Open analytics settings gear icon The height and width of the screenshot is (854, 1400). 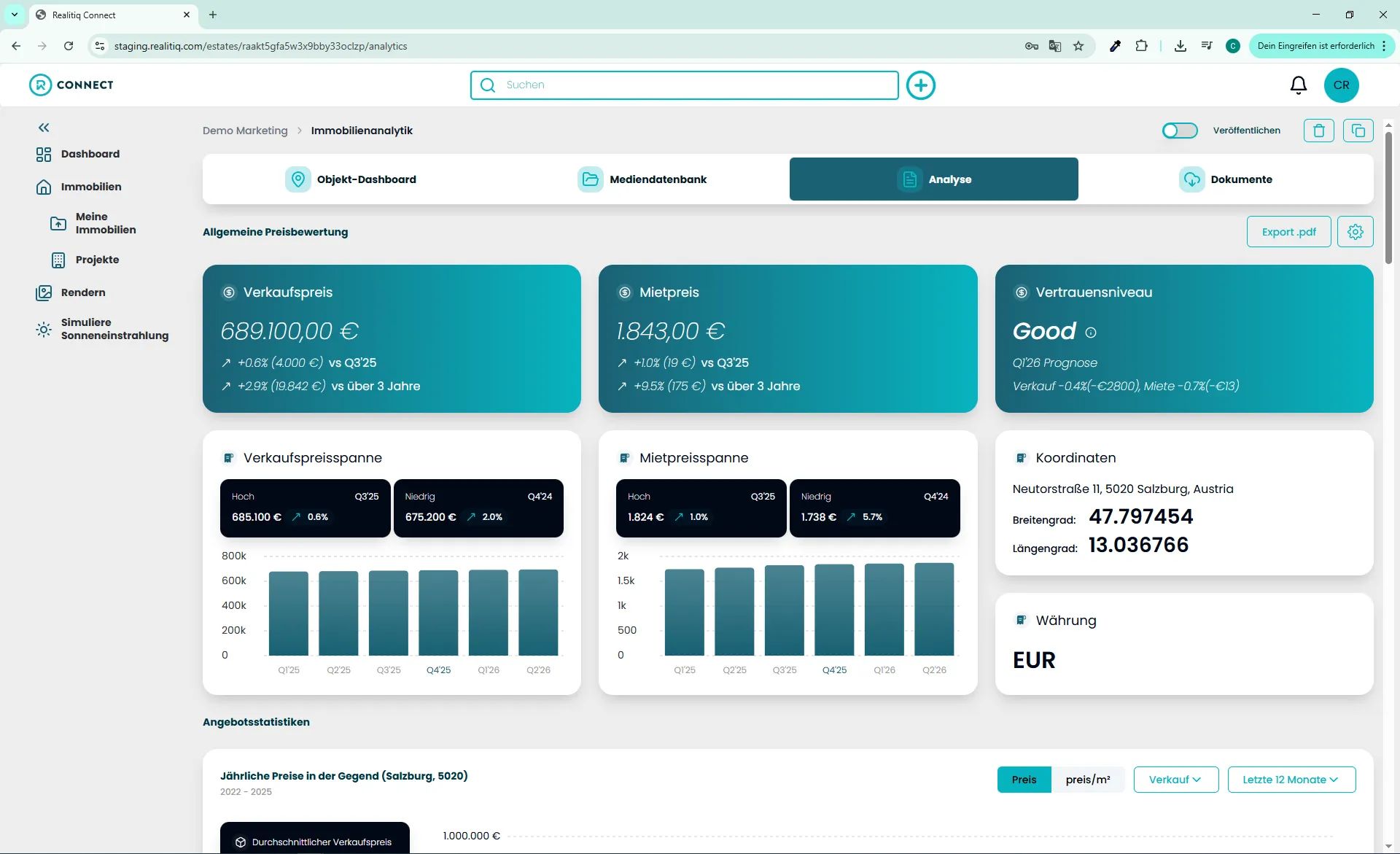tap(1355, 231)
